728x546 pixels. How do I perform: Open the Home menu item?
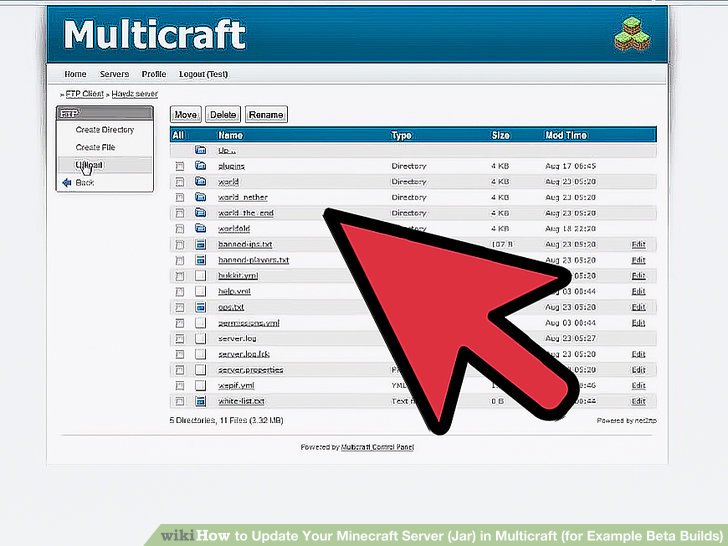coord(75,74)
